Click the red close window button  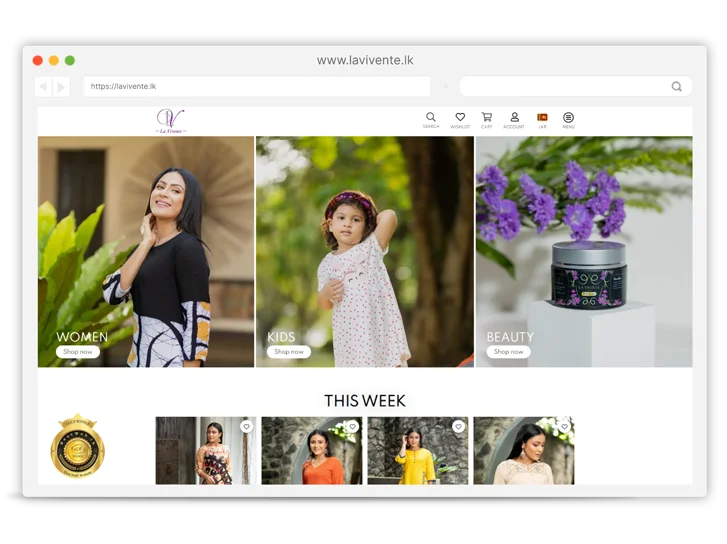(x=38, y=60)
